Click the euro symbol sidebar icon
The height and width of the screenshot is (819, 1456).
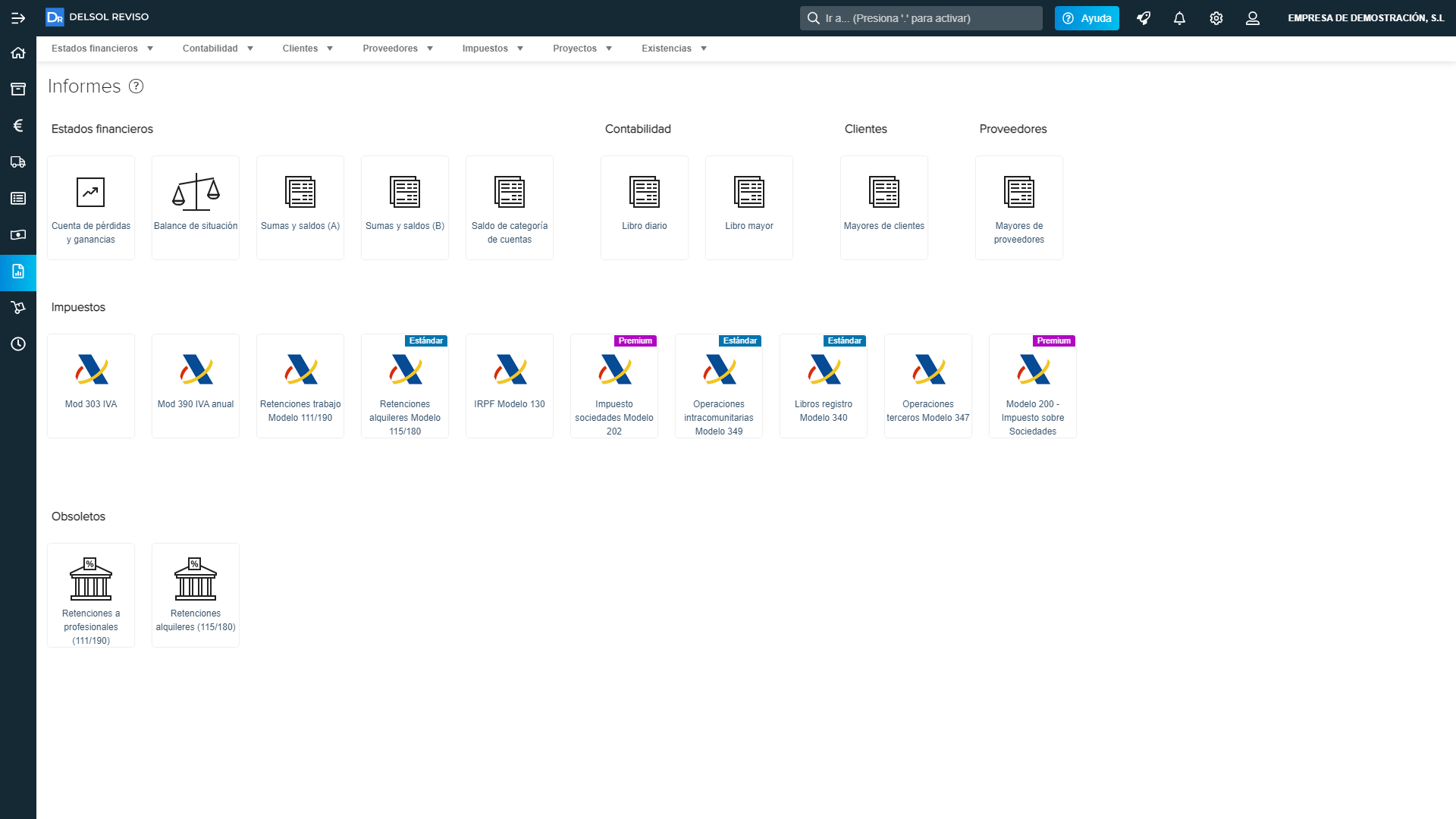tap(18, 126)
